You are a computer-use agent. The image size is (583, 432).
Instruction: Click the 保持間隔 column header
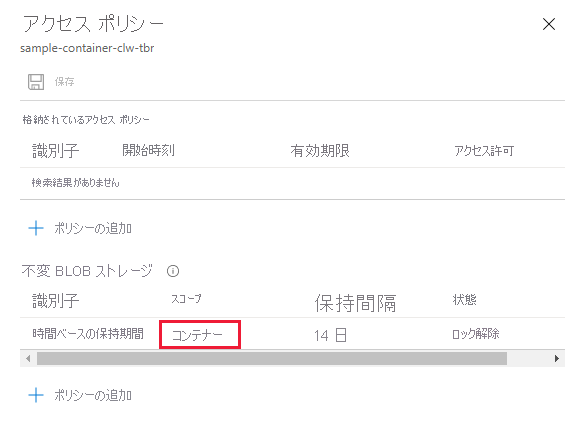[x=355, y=303]
